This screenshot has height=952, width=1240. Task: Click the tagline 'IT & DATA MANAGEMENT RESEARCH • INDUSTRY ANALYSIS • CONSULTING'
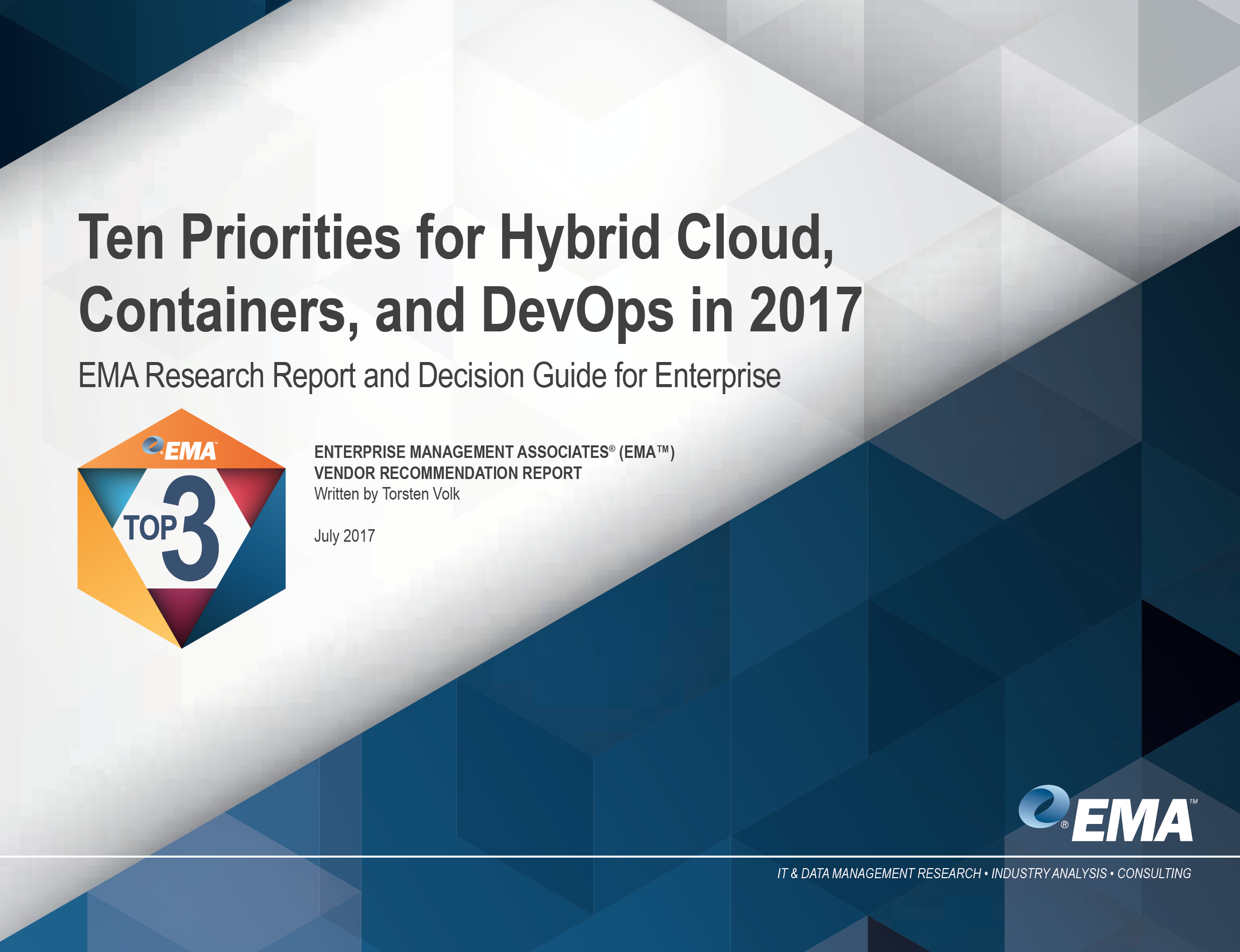(x=984, y=873)
